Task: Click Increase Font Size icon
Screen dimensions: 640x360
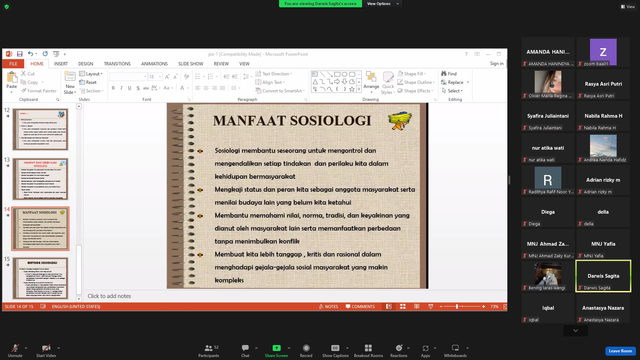Action: 167,77
